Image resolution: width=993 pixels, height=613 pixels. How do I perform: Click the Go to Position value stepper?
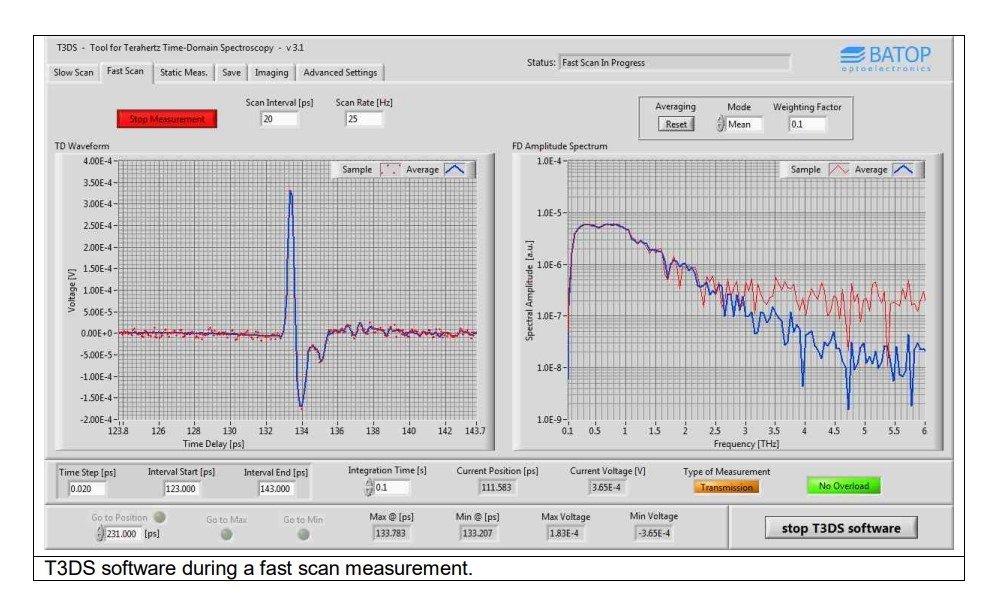click(100, 534)
